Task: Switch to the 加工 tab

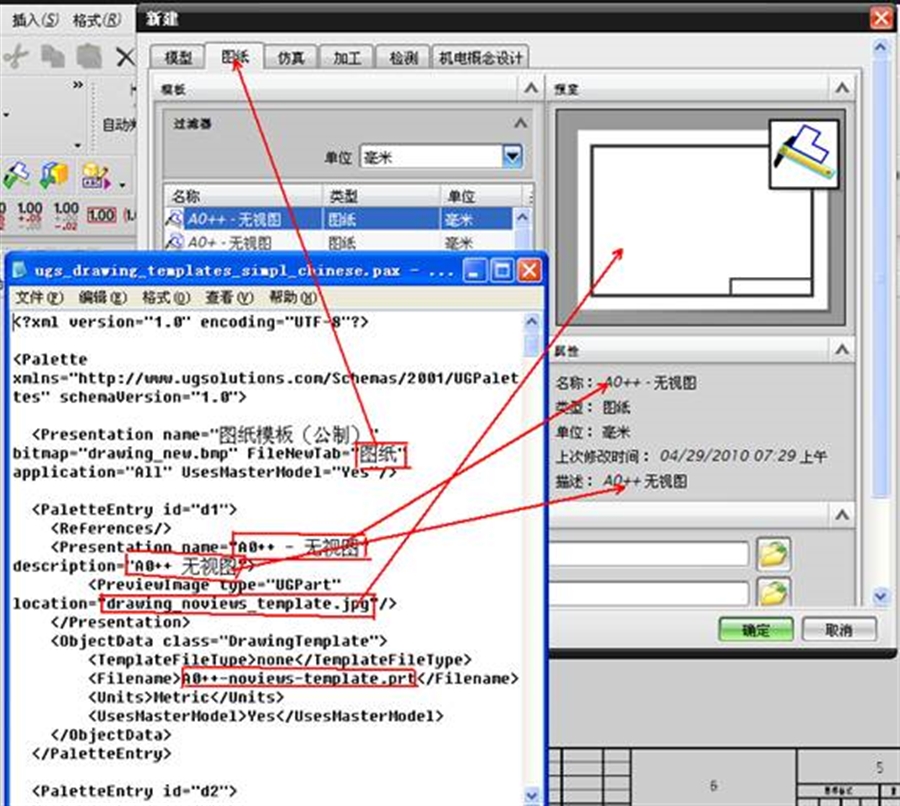Action: (x=347, y=57)
